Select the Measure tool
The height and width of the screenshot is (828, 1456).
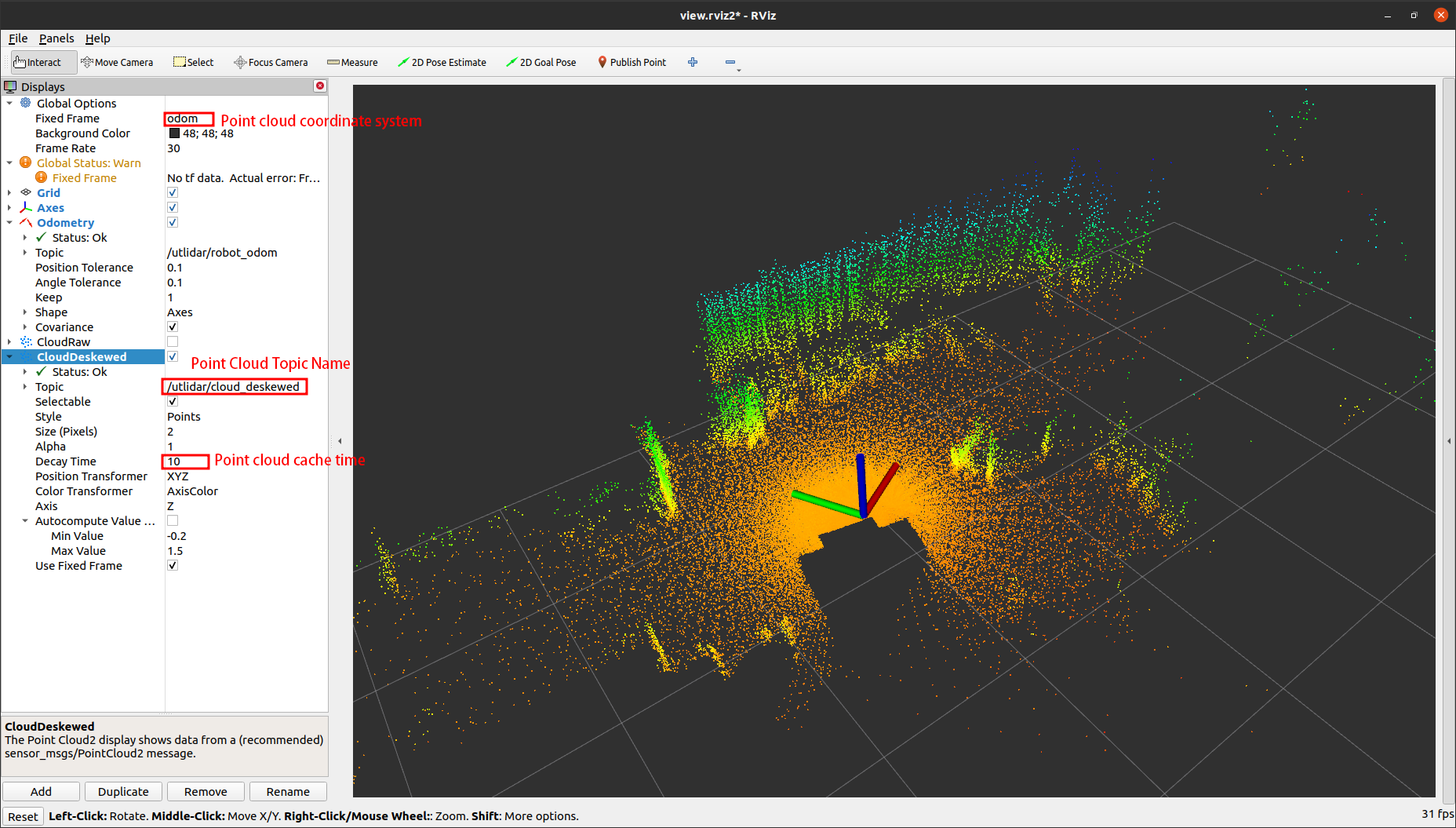(351, 62)
